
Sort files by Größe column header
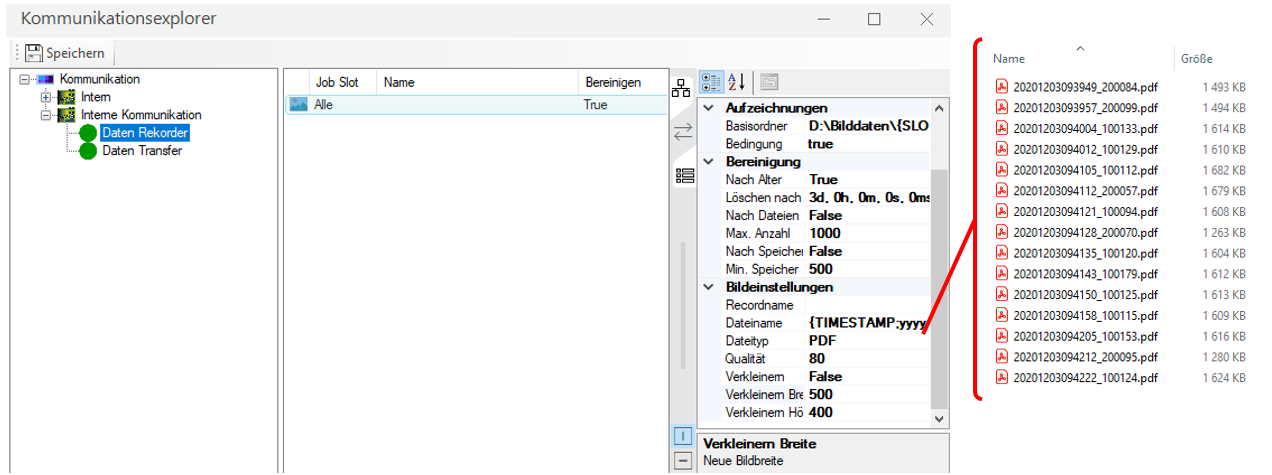click(1196, 59)
